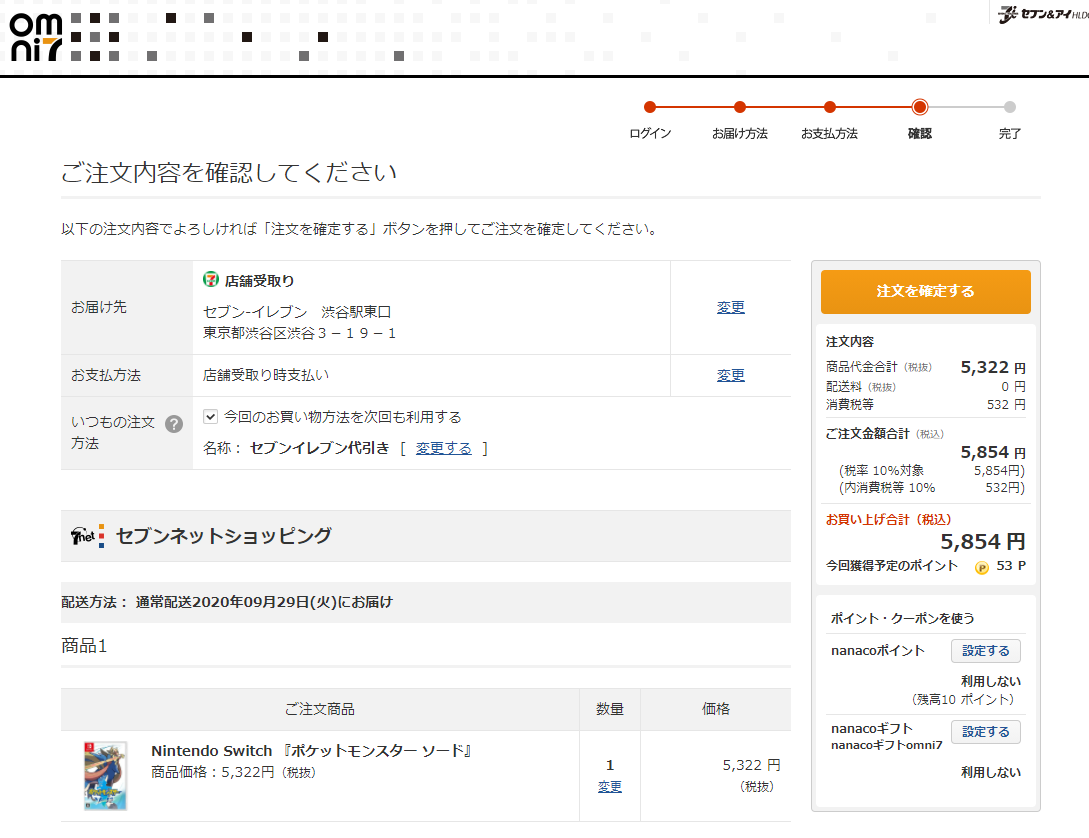Click 変更 link for お支払方法
The image size is (1089, 838).
click(x=731, y=375)
